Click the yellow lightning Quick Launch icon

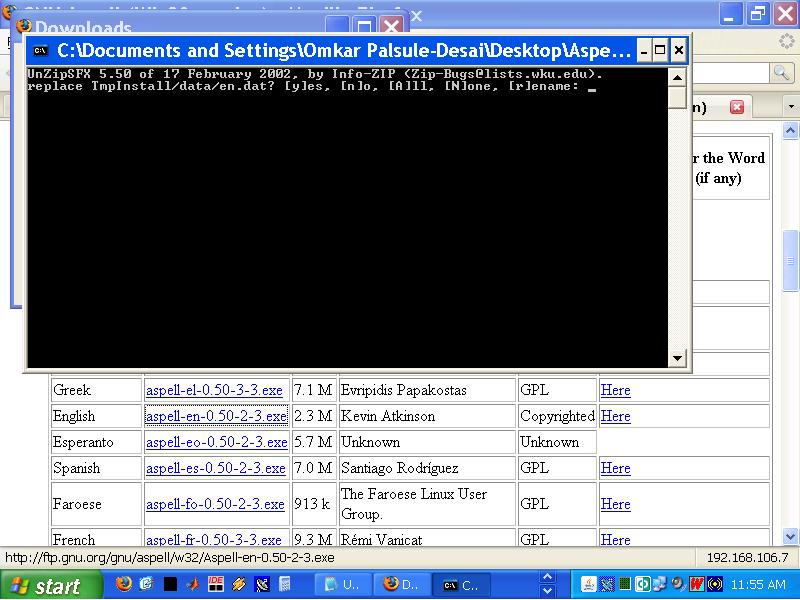(239, 584)
